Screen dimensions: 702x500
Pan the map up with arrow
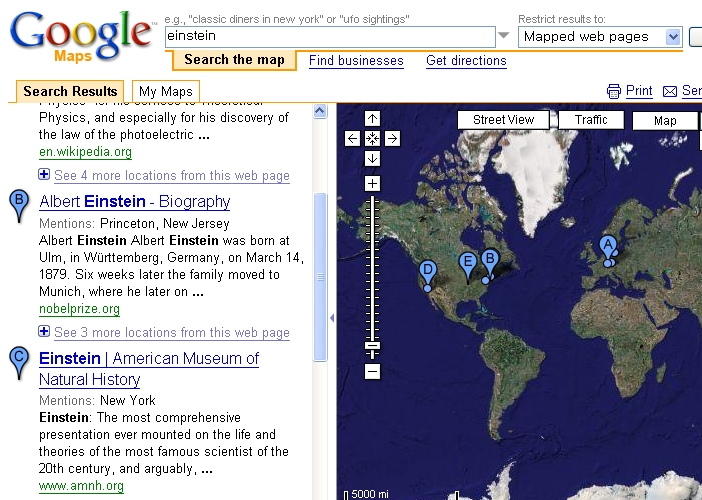tap(372, 119)
